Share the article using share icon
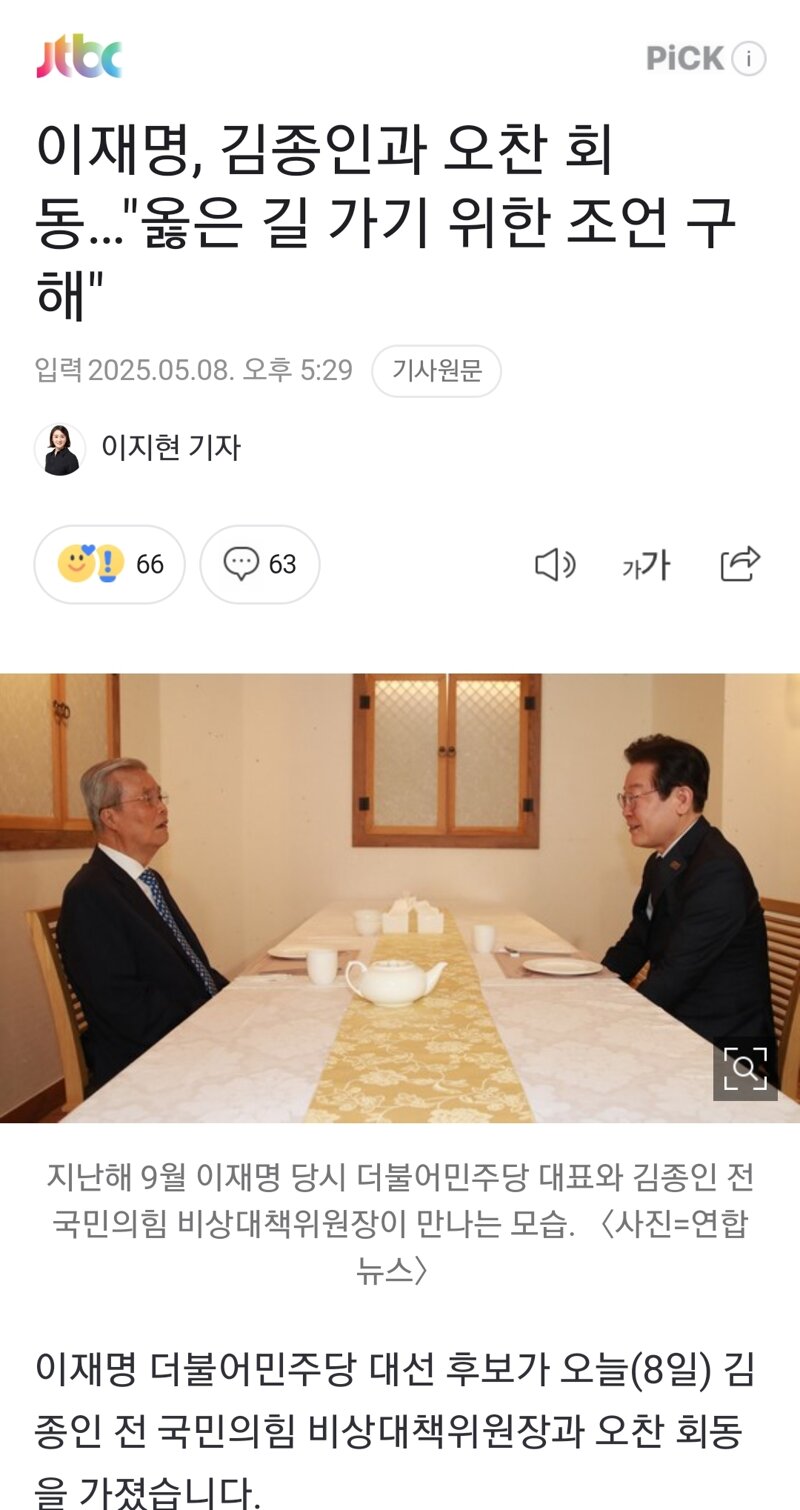The width and height of the screenshot is (800, 1510). click(x=740, y=564)
